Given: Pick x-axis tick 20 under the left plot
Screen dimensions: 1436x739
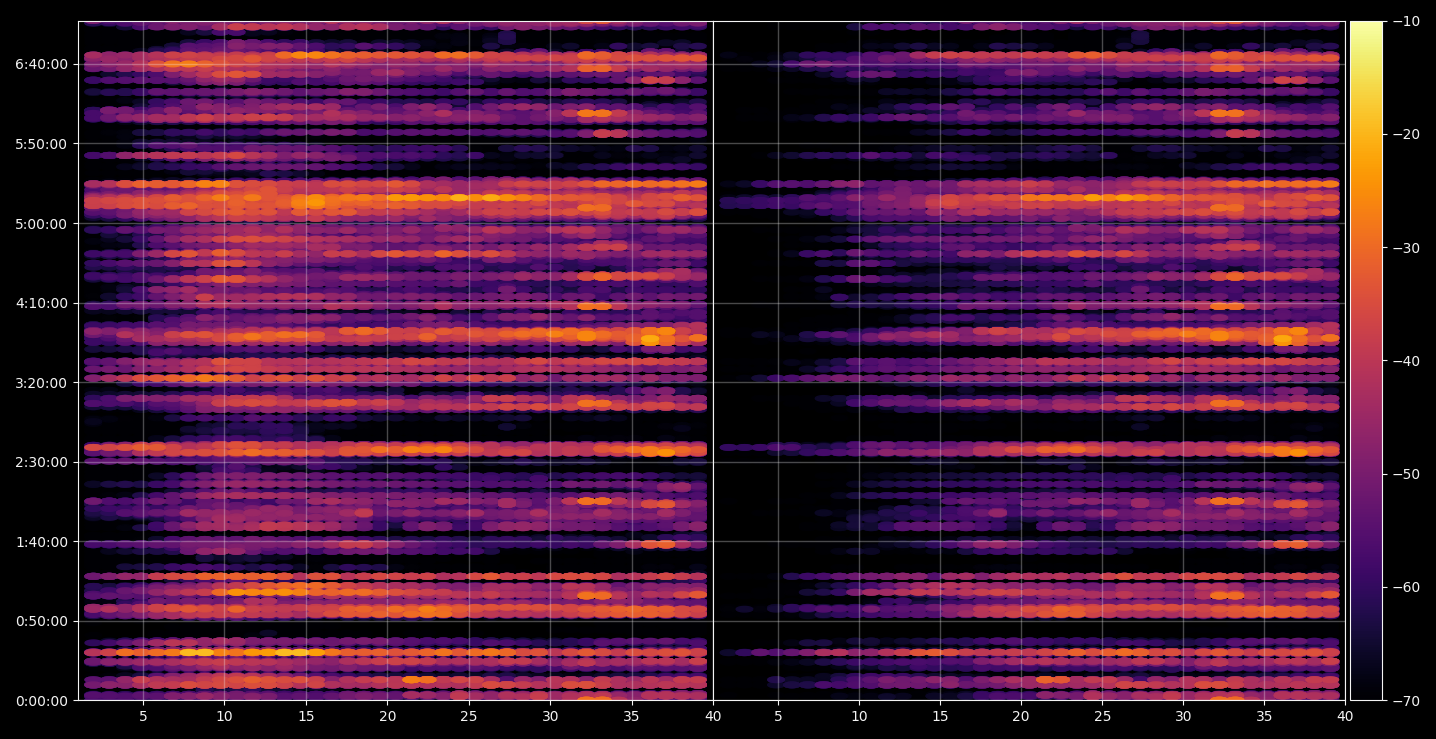Looking at the screenshot, I should [387, 717].
